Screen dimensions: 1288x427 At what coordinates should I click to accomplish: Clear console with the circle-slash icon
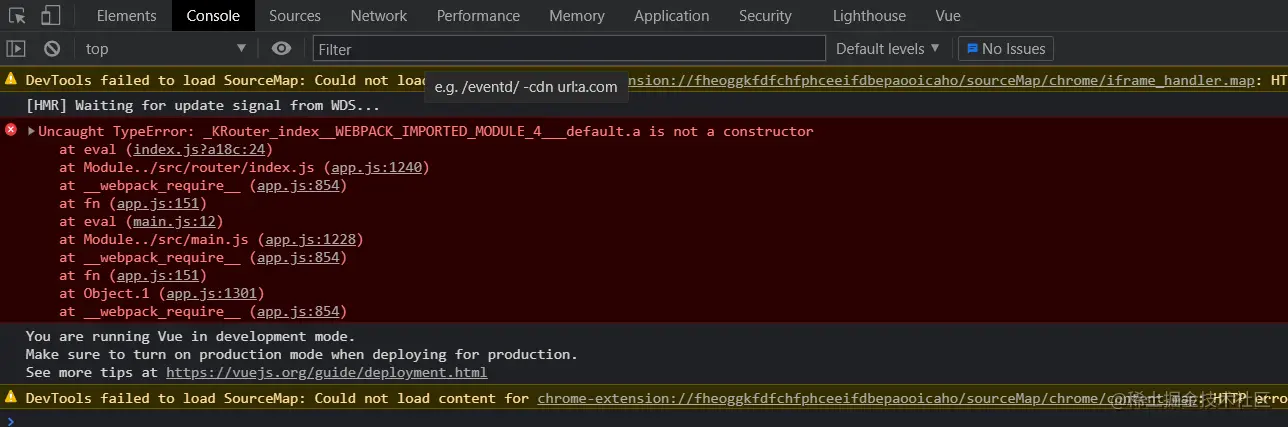[52, 49]
